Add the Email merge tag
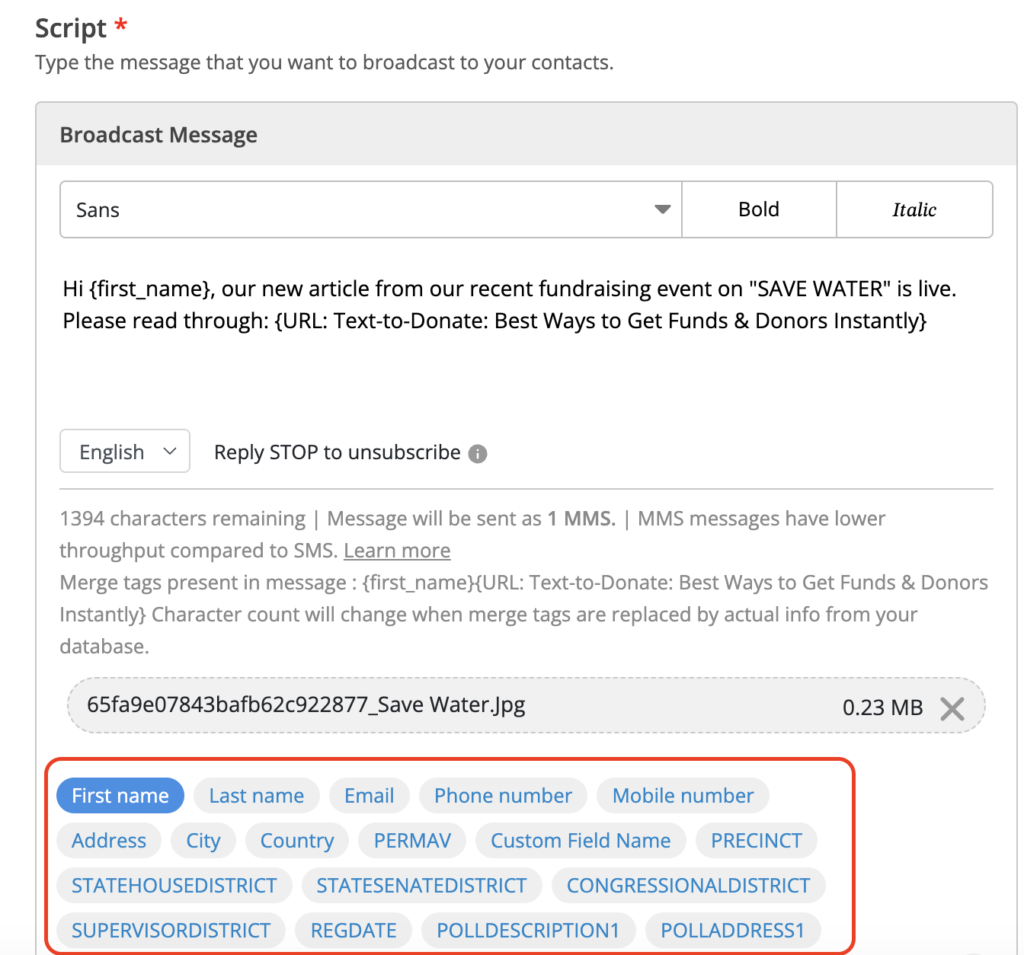This screenshot has height=955, width=1024. click(x=369, y=796)
